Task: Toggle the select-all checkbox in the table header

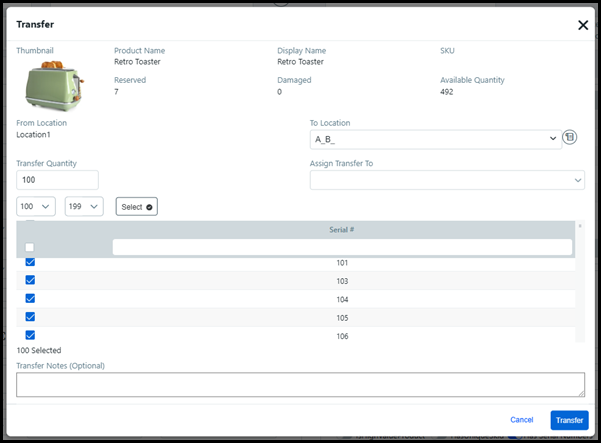Action: click(x=30, y=247)
